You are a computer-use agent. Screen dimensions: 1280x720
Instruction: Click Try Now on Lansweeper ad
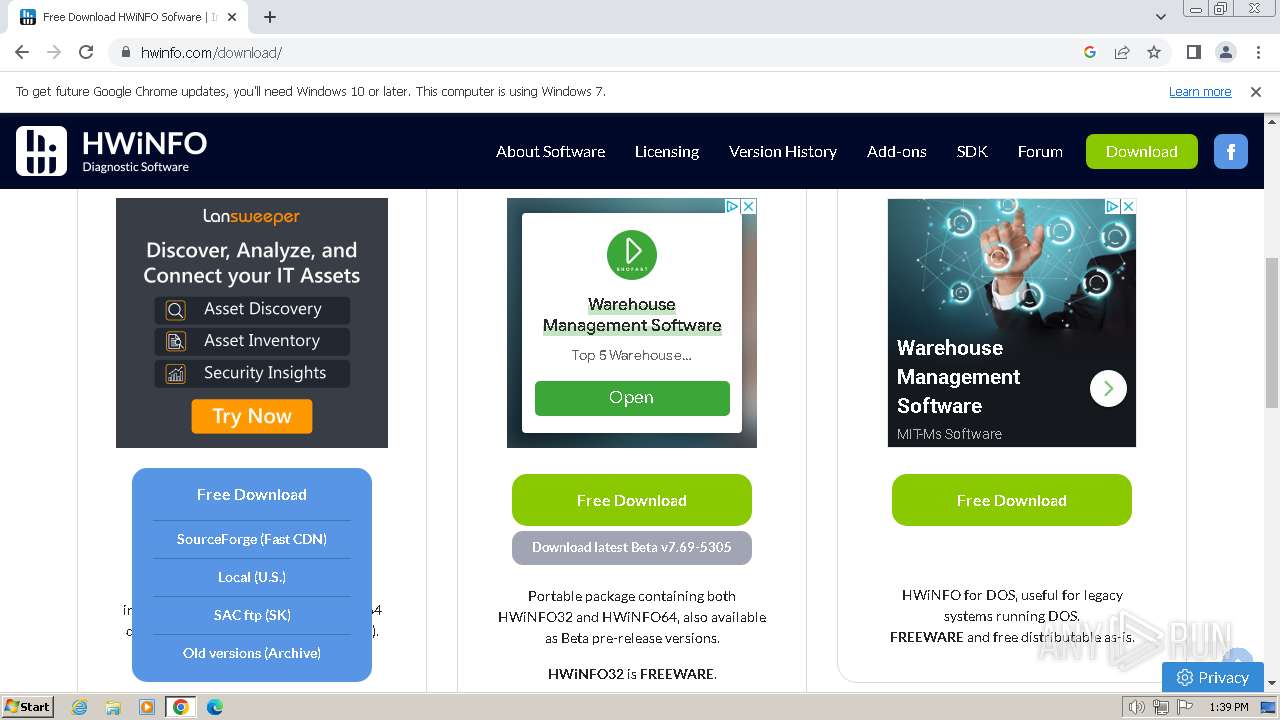pyautogui.click(x=252, y=416)
